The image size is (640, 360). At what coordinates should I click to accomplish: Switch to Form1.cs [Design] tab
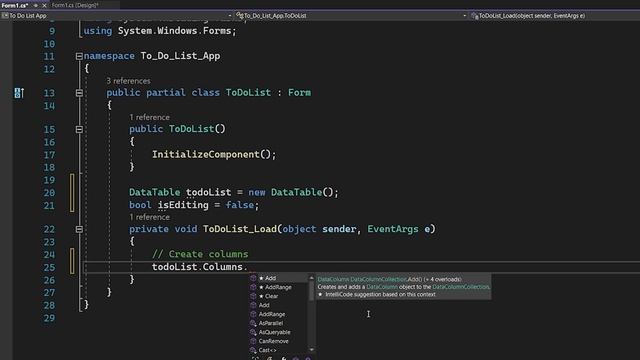(75, 5)
